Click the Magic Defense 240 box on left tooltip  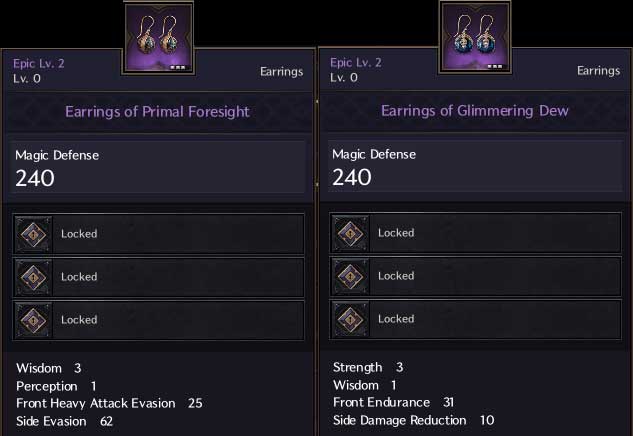(158, 168)
